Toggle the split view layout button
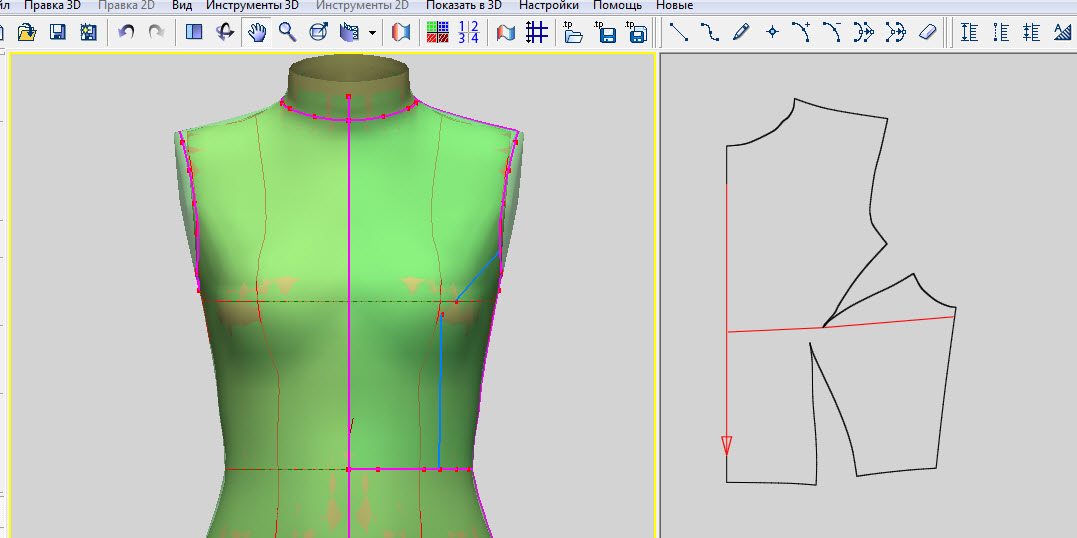Screen dimensions: 1077x538 point(194,32)
